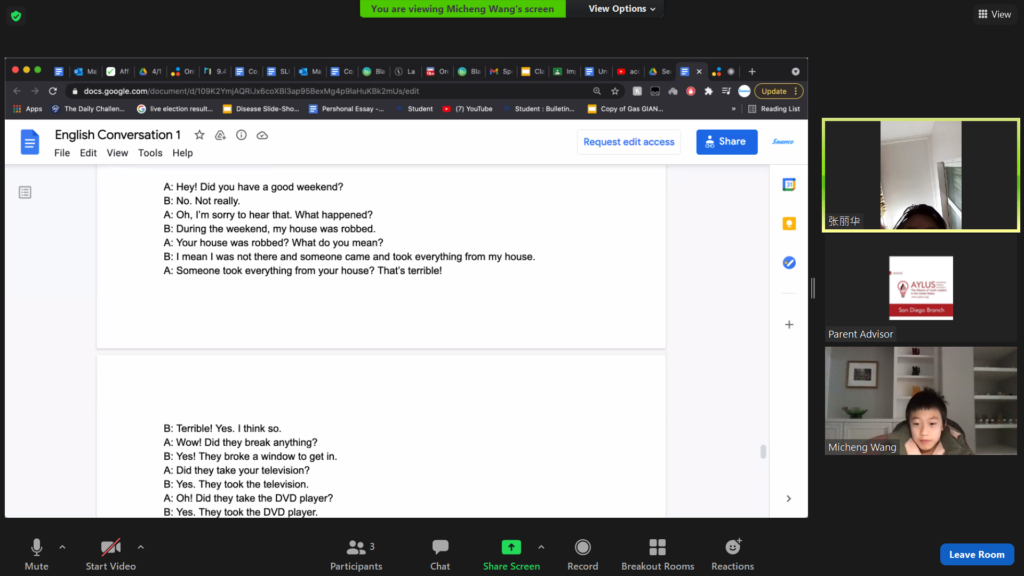
Task: Open document info icon beside title
Action: 241,135
